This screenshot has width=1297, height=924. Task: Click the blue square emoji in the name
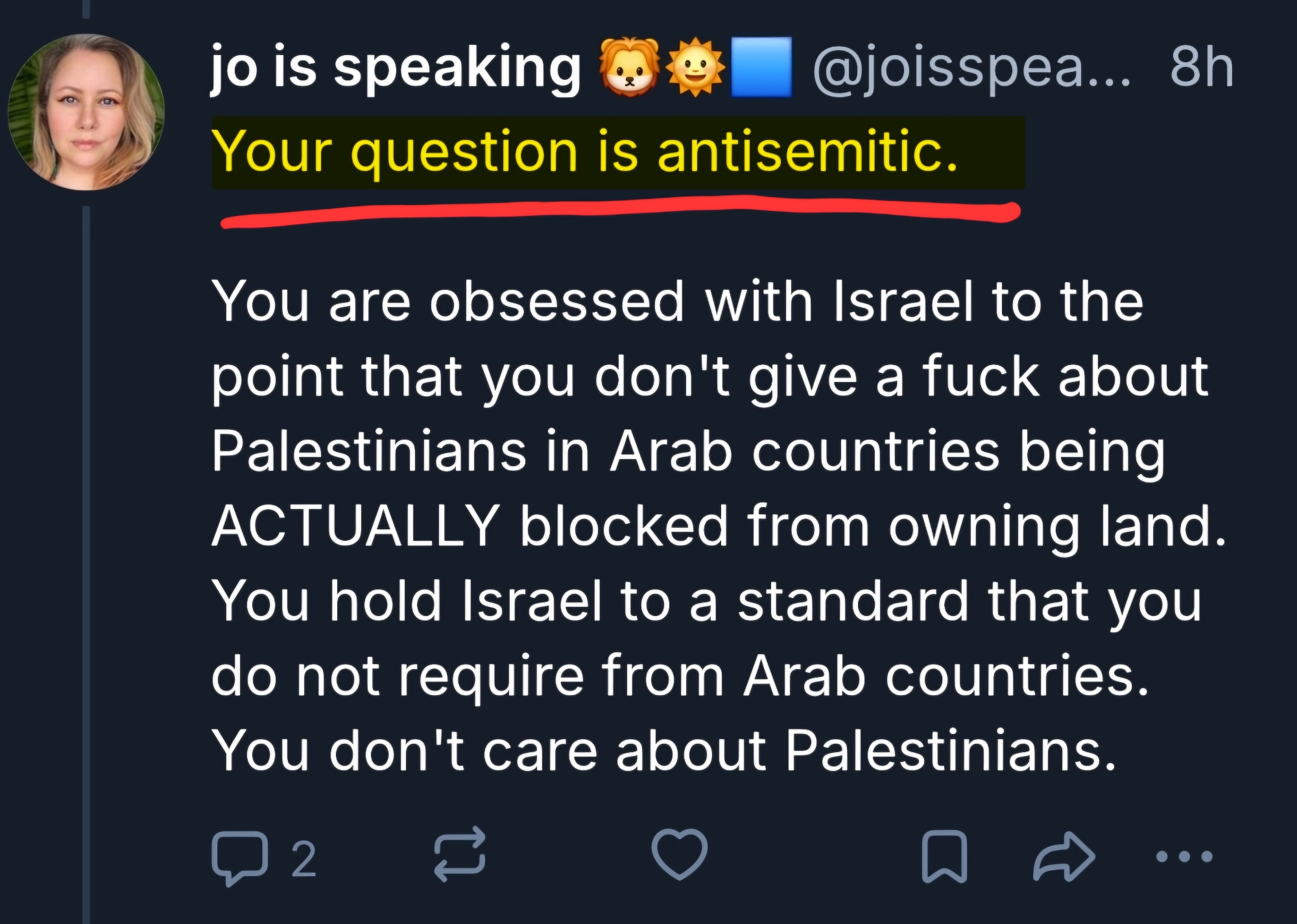click(x=761, y=67)
